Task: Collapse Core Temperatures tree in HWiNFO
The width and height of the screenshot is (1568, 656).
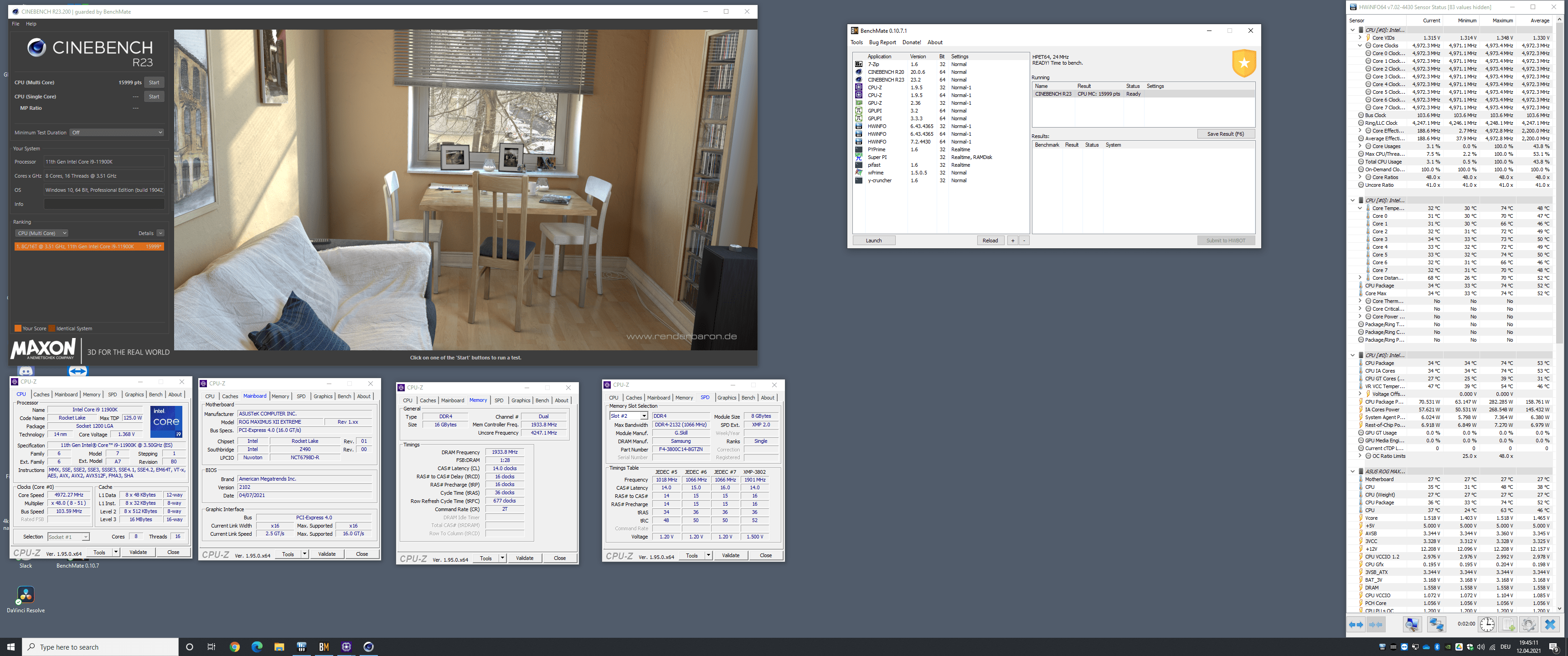Action: [x=1360, y=208]
